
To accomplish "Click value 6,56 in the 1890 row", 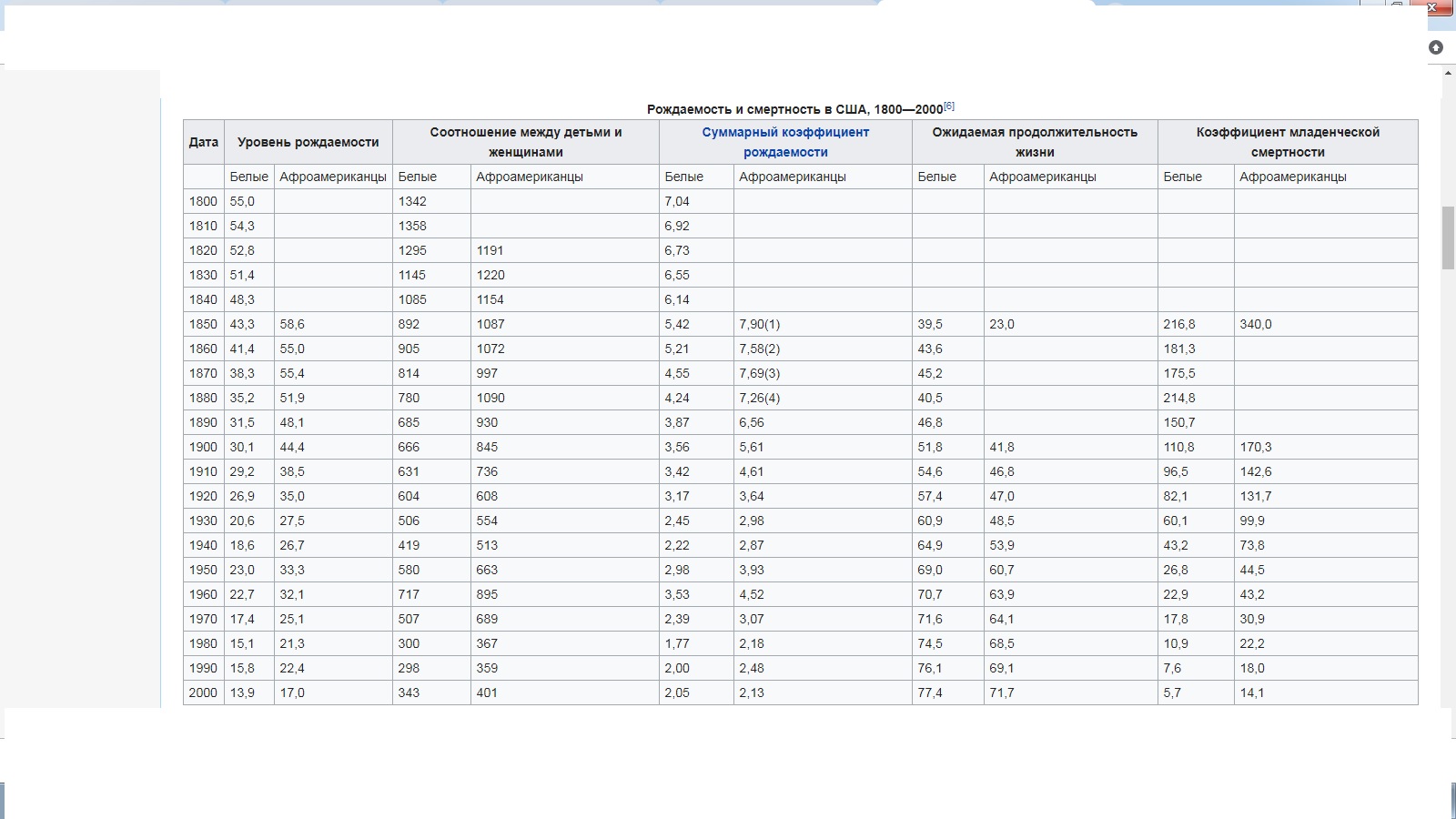I will pyautogui.click(x=752, y=422).
